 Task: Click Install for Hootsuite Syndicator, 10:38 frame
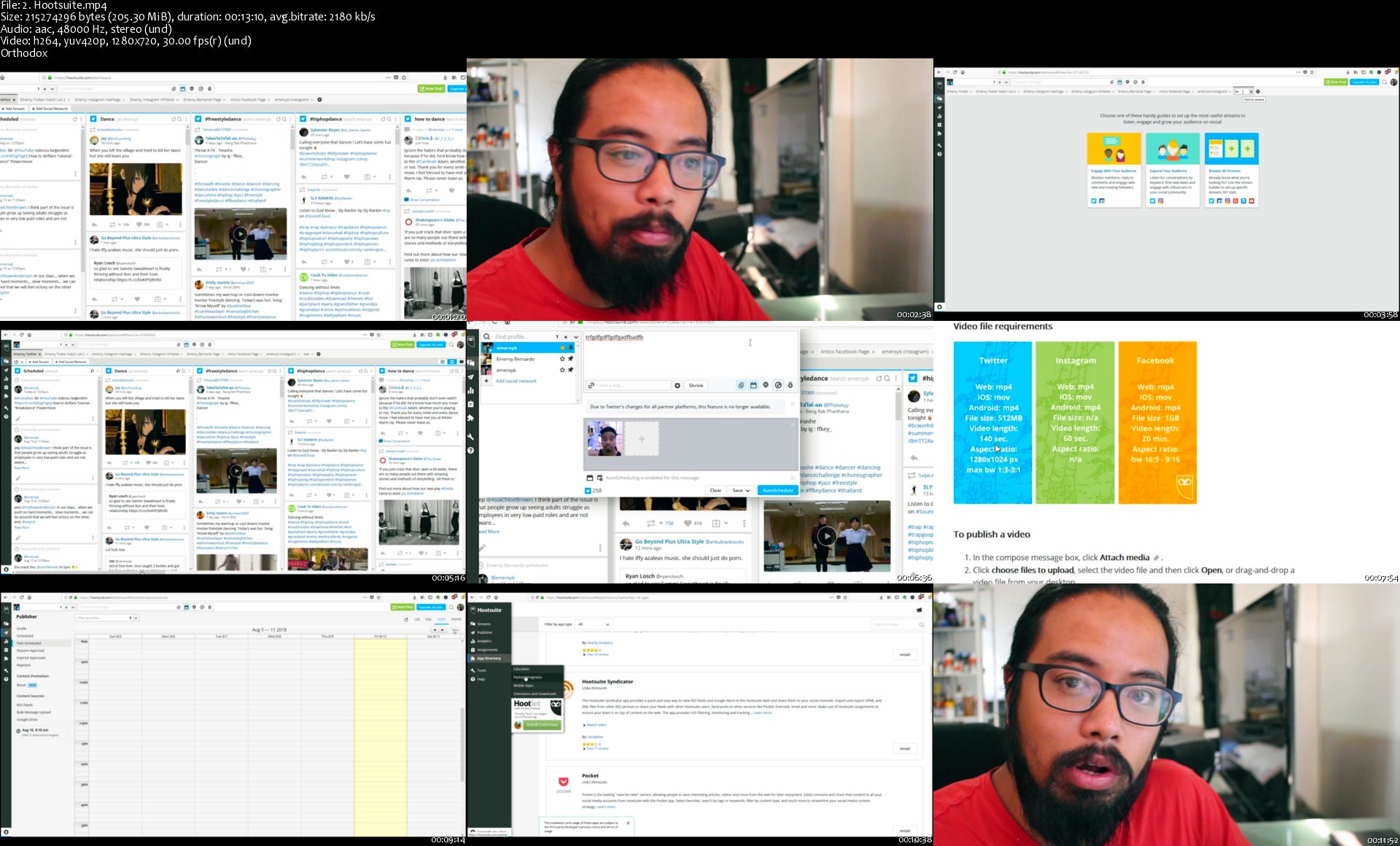pyautogui.click(x=904, y=749)
